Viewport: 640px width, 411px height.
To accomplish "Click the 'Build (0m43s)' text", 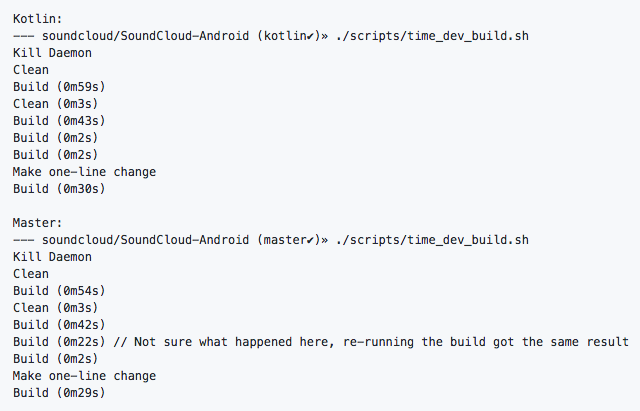I will coord(59,121).
